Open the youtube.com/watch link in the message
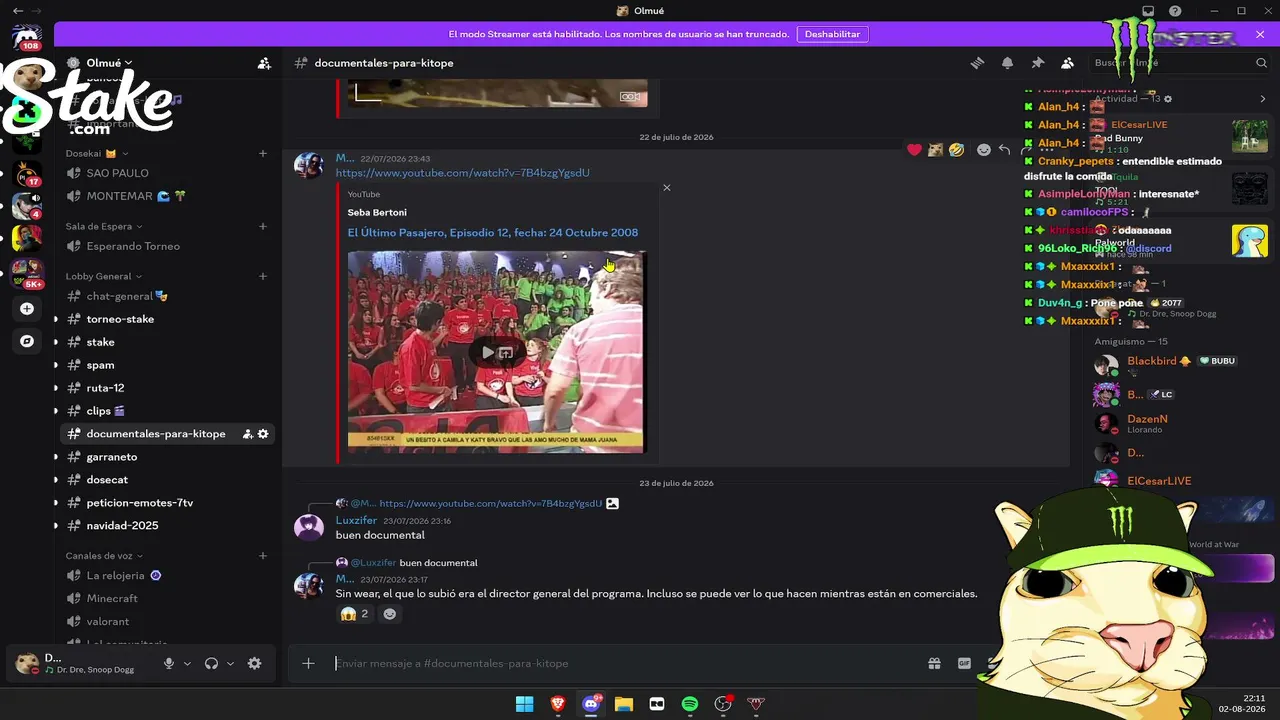This screenshot has width=1280, height=720. tap(462, 173)
